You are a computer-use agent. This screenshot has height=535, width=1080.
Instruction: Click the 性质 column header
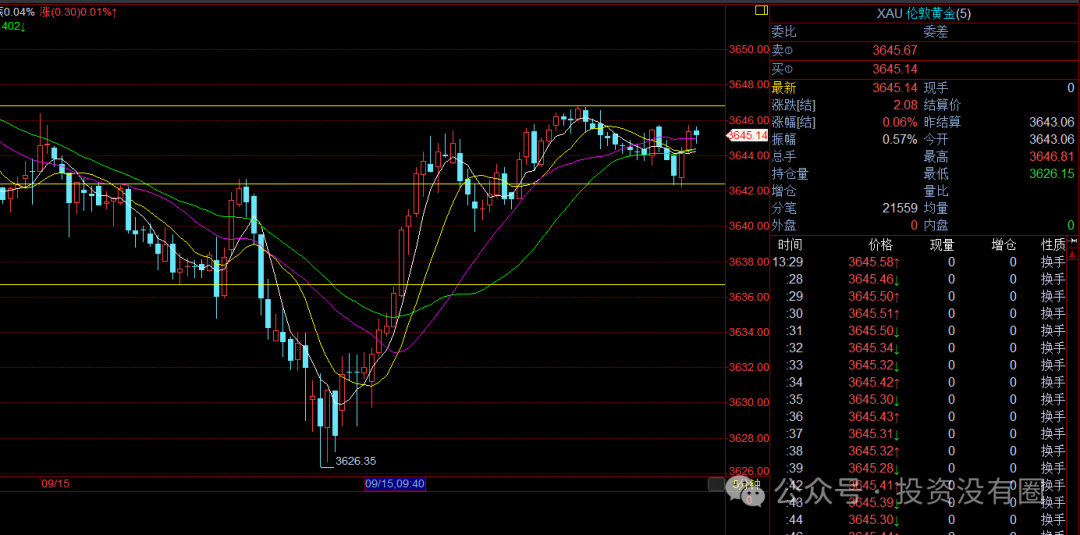point(1053,244)
